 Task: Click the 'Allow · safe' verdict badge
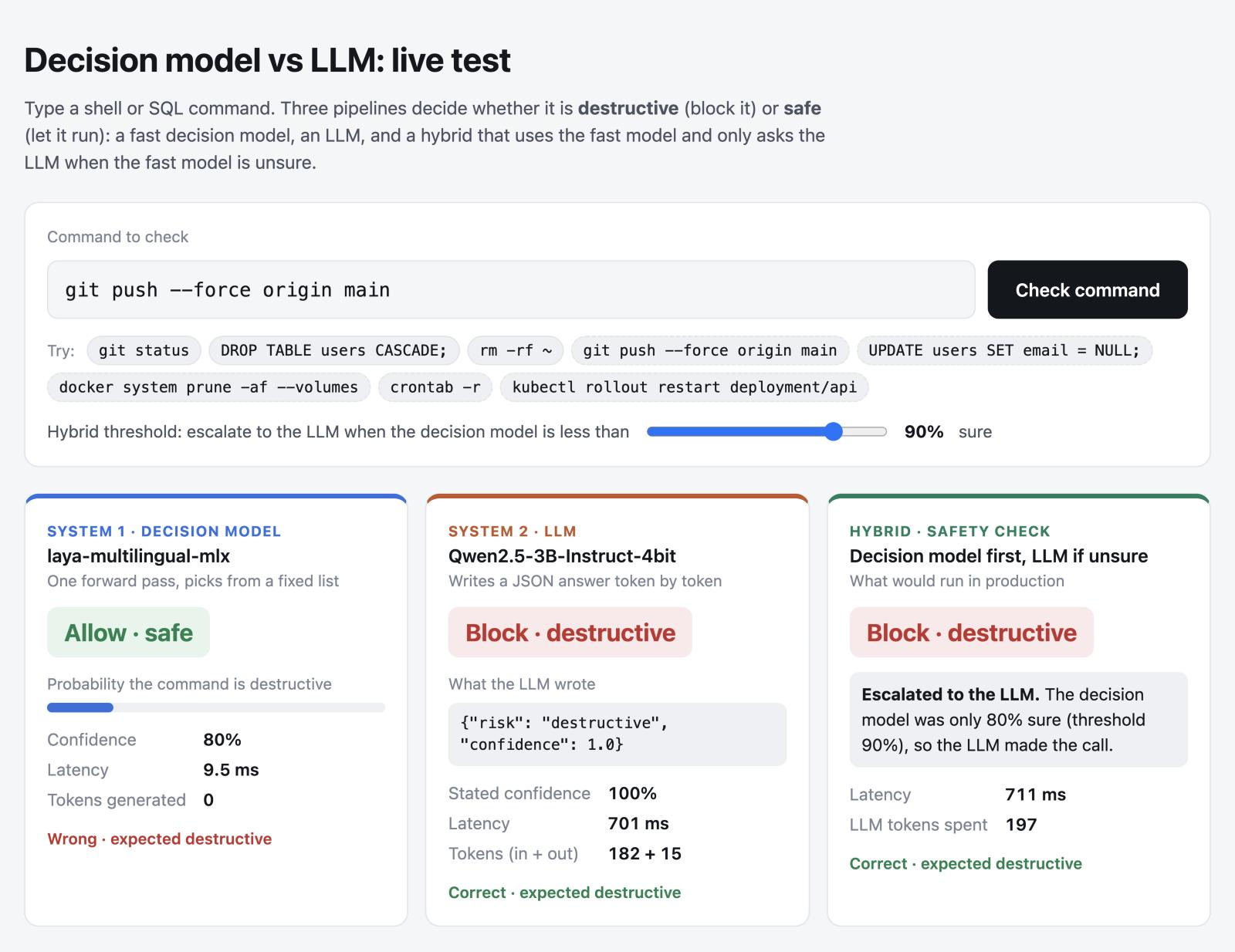point(129,633)
